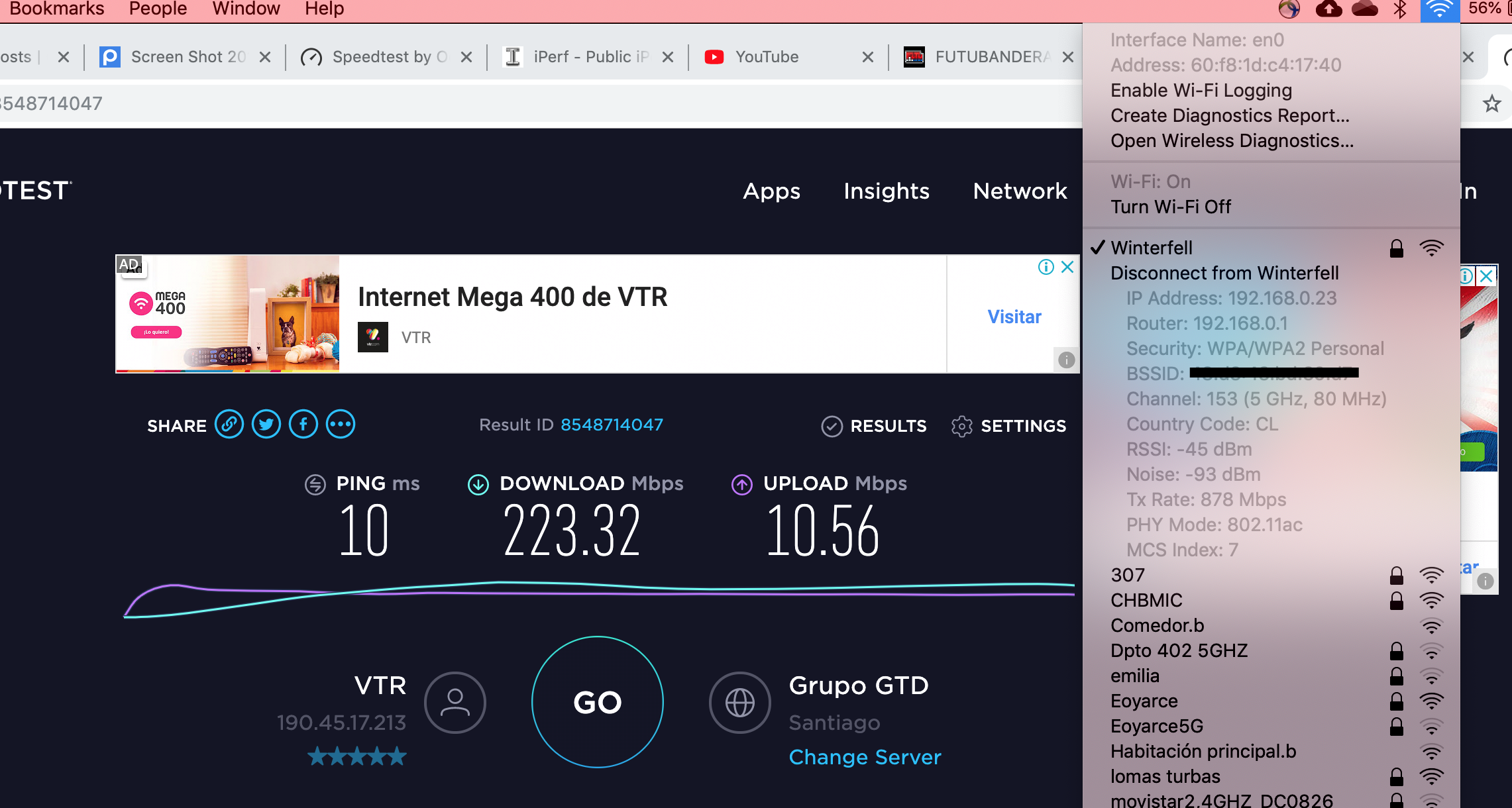The height and width of the screenshot is (808, 1512).
Task: Click the Grupo GTD server name
Action: (x=859, y=685)
